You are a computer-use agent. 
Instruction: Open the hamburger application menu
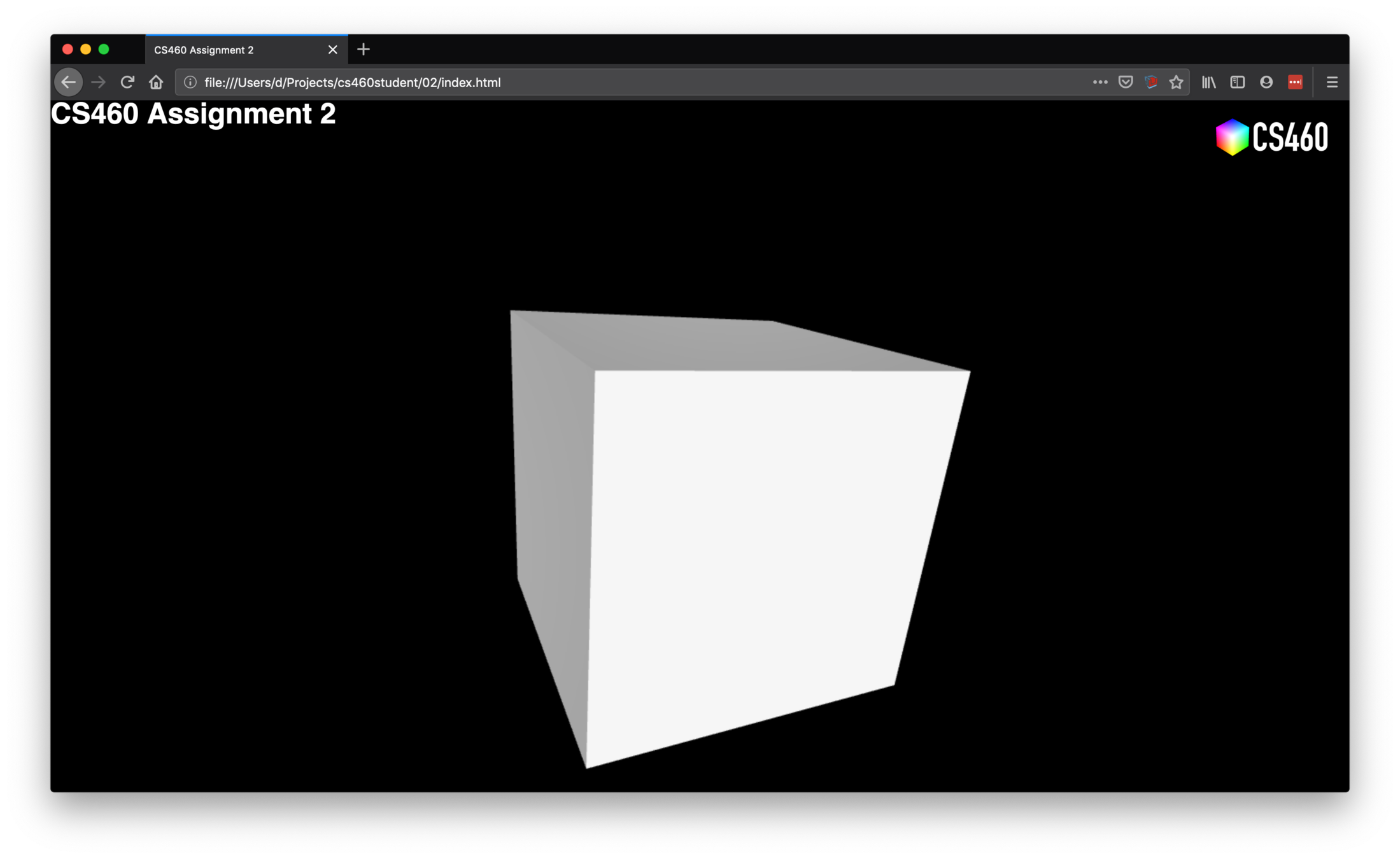click(x=1332, y=82)
